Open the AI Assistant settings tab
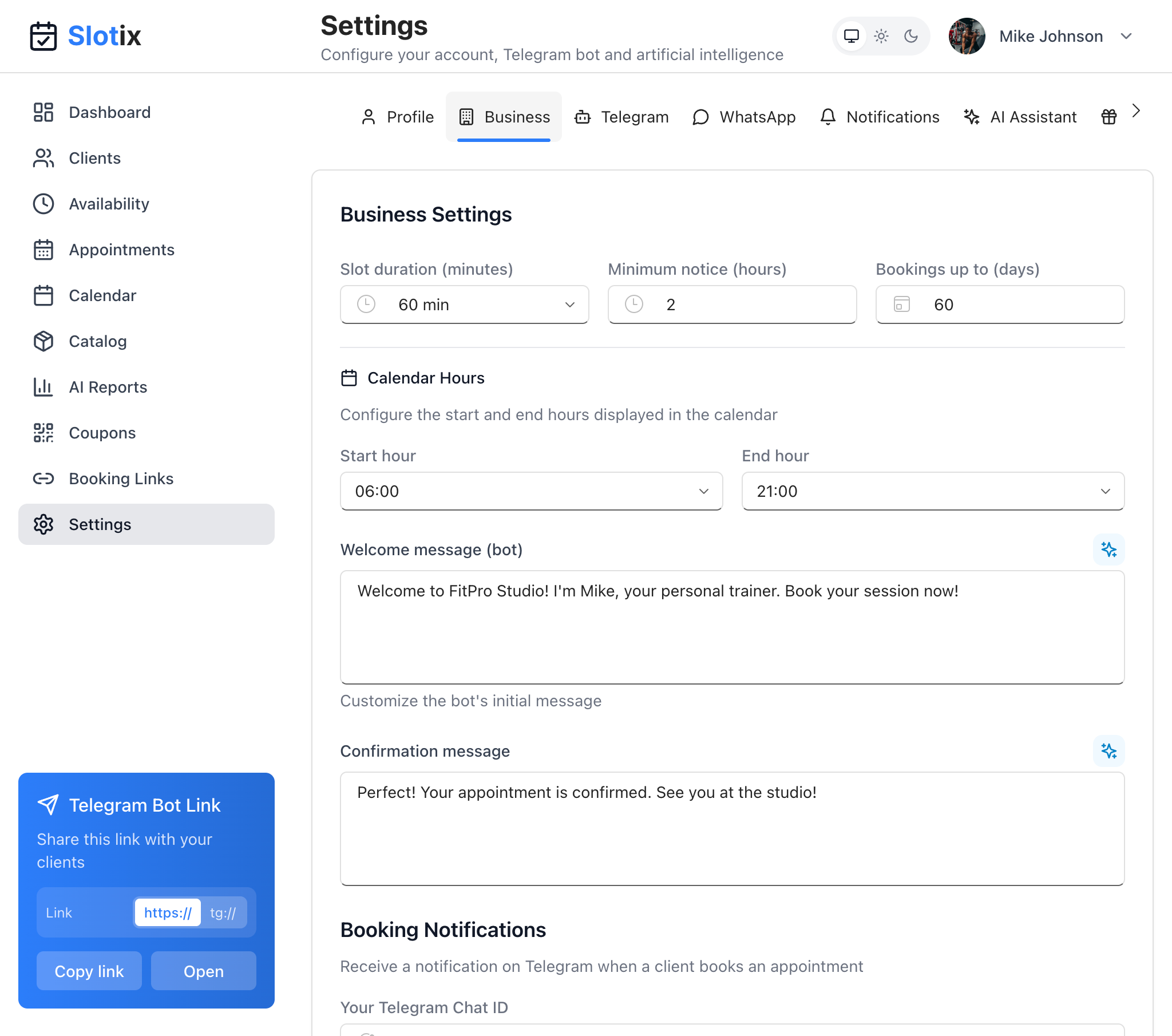Screen dimensions: 1172x1036 point(1020,117)
